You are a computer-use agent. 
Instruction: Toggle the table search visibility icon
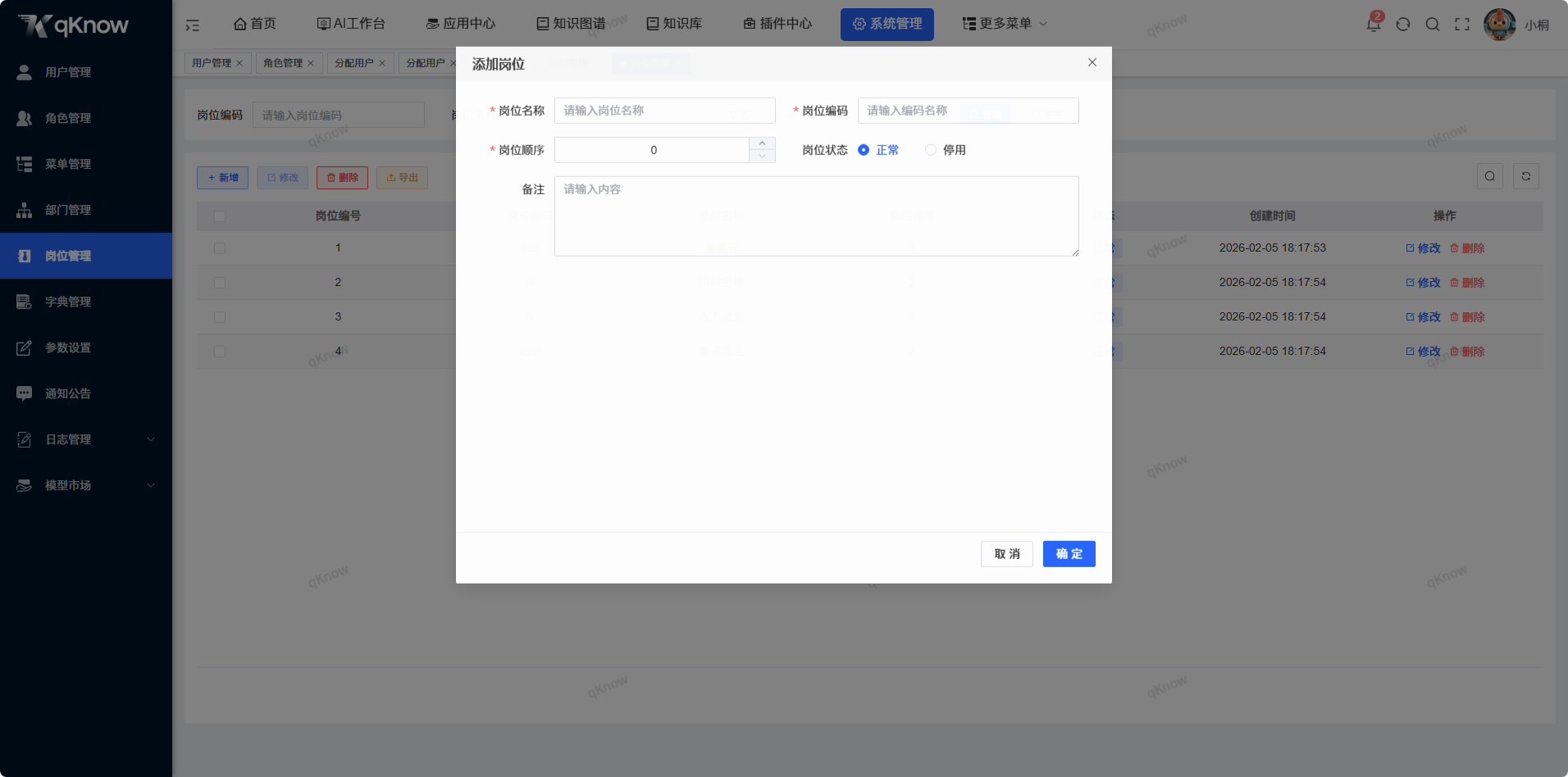(1490, 176)
